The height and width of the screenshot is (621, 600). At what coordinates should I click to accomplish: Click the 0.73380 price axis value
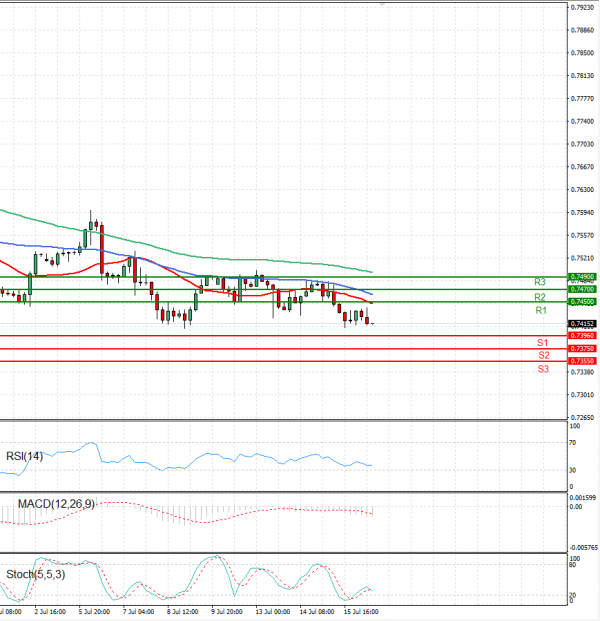pyautogui.click(x=583, y=372)
